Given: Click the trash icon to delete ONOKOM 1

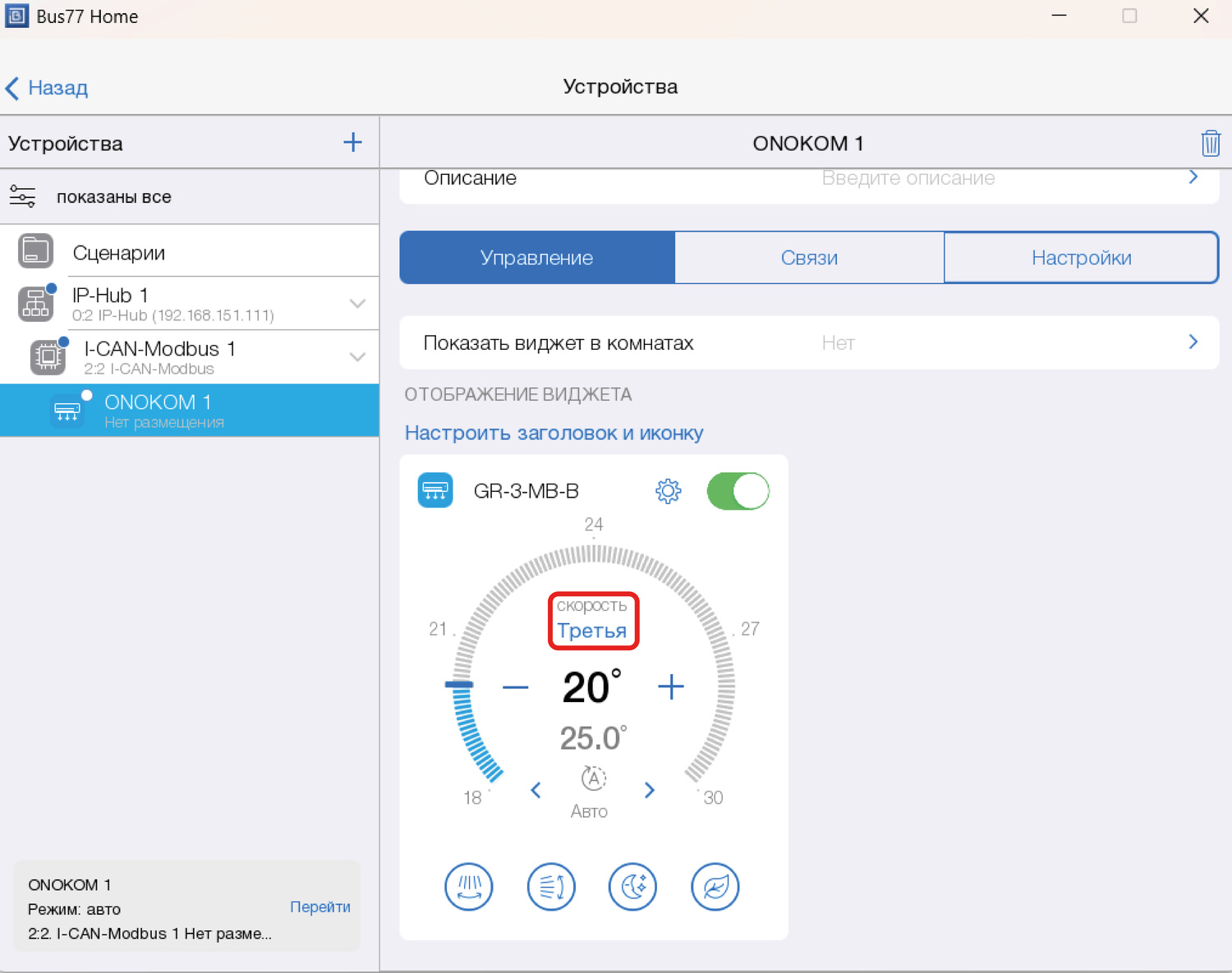Looking at the screenshot, I should (1210, 144).
